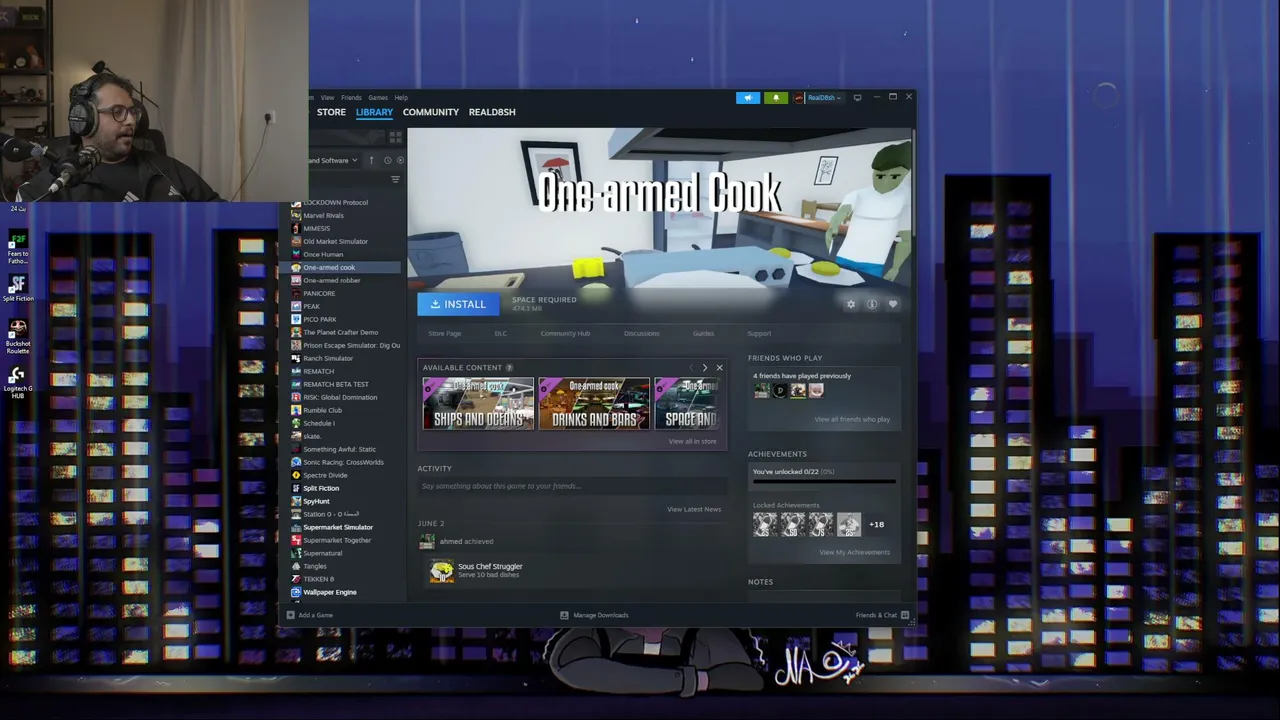Viewport: 1280px width, 720px height.
Task: Click the Spectre Divide icon in library
Action: click(x=296, y=475)
